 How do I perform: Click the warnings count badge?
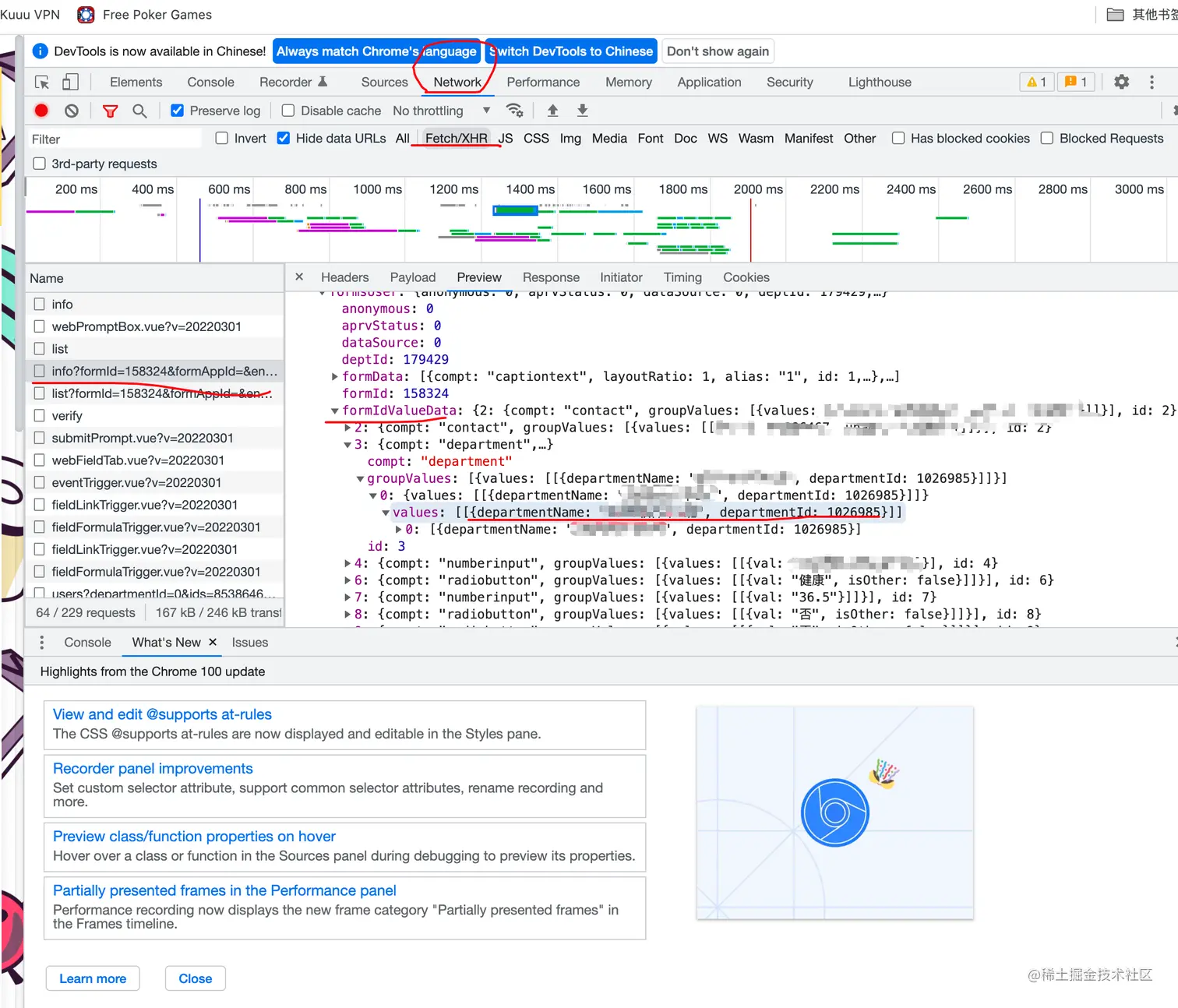point(1037,82)
